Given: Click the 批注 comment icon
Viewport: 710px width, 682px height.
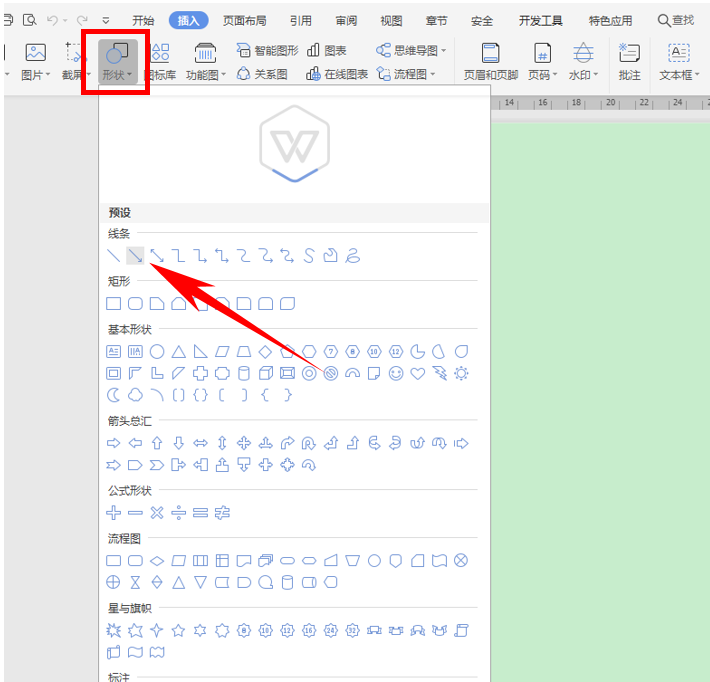Looking at the screenshot, I should 629,62.
